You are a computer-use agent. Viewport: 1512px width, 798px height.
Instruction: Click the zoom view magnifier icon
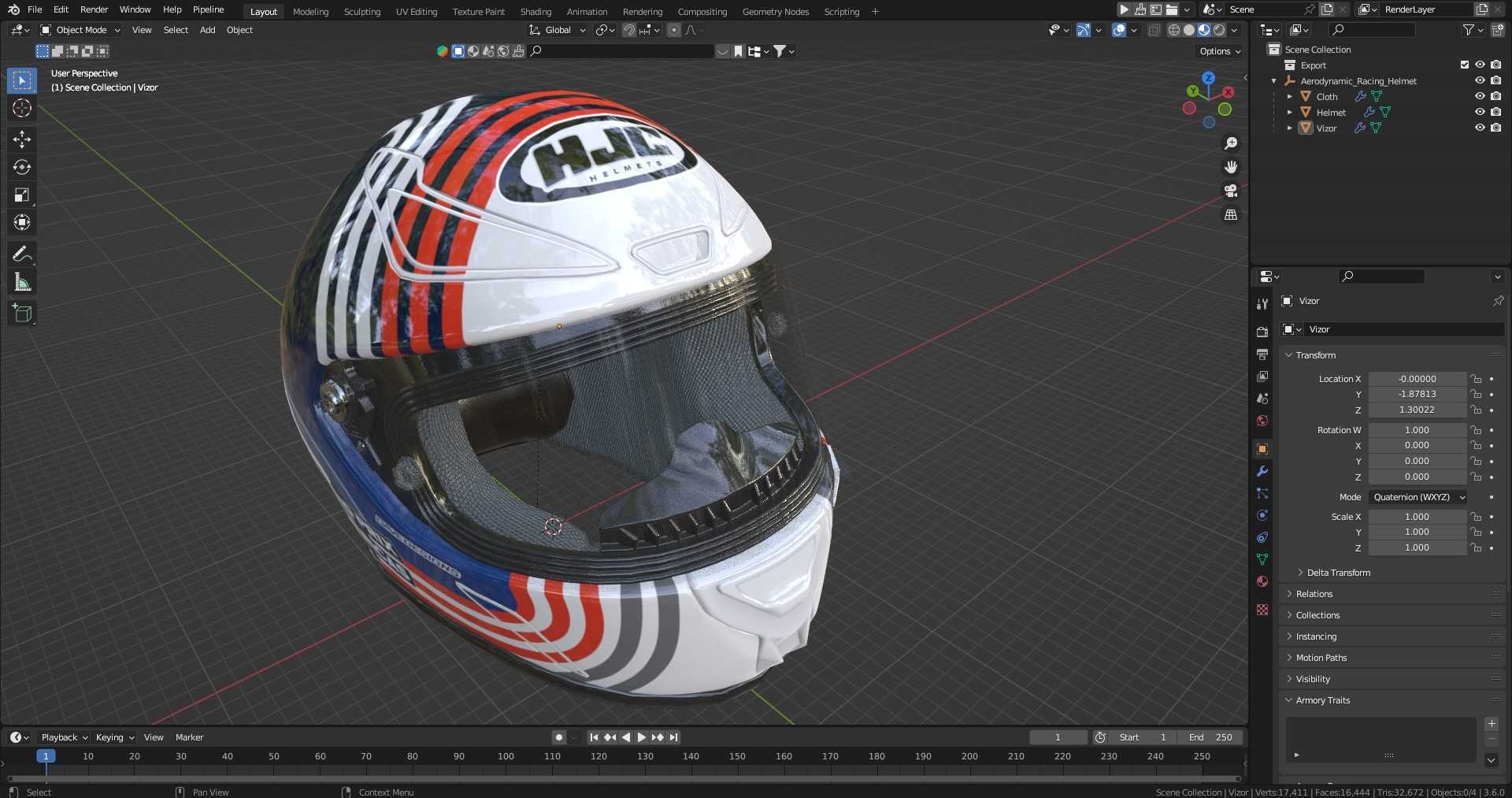click(1230, 143)
